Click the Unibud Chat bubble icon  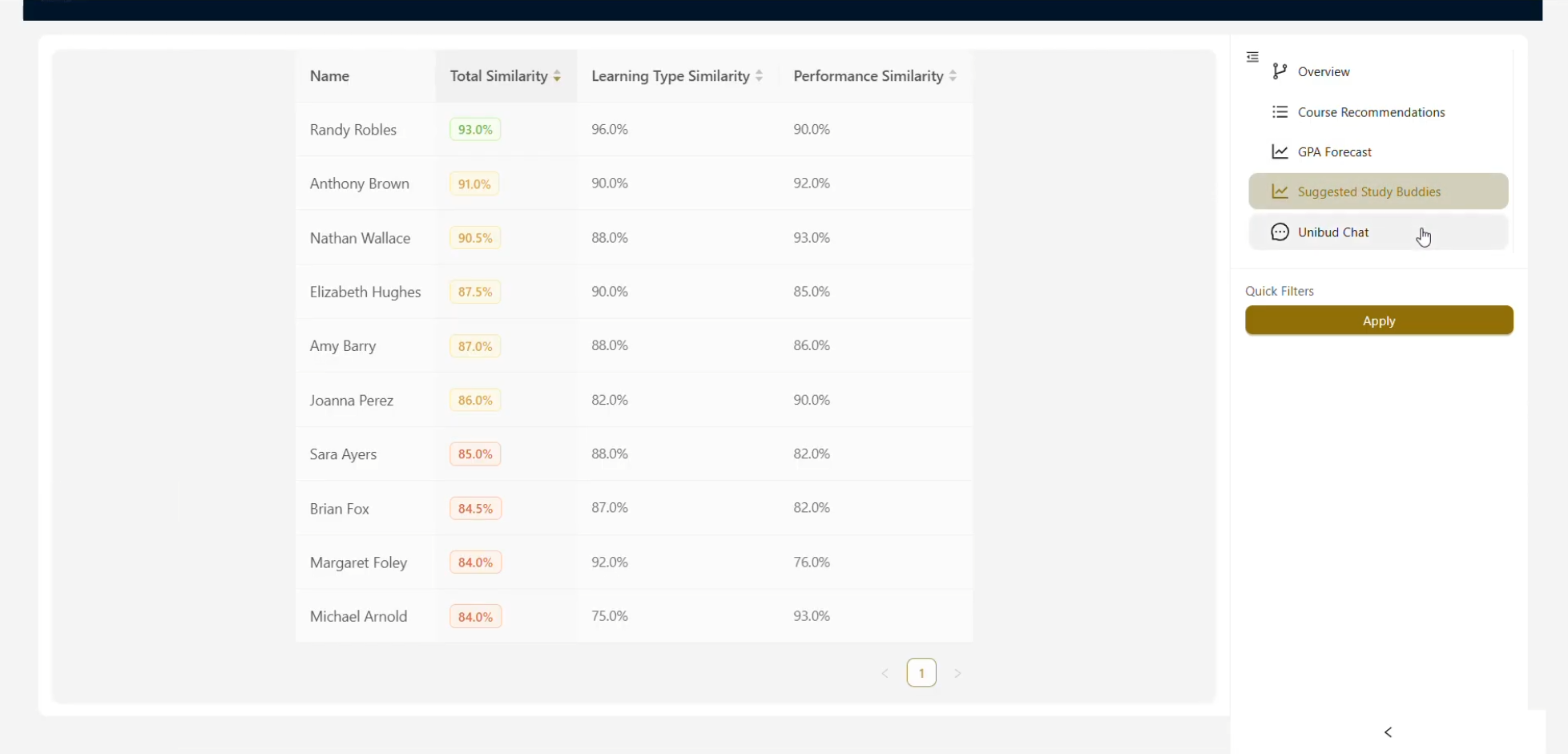coord(1280,232)
